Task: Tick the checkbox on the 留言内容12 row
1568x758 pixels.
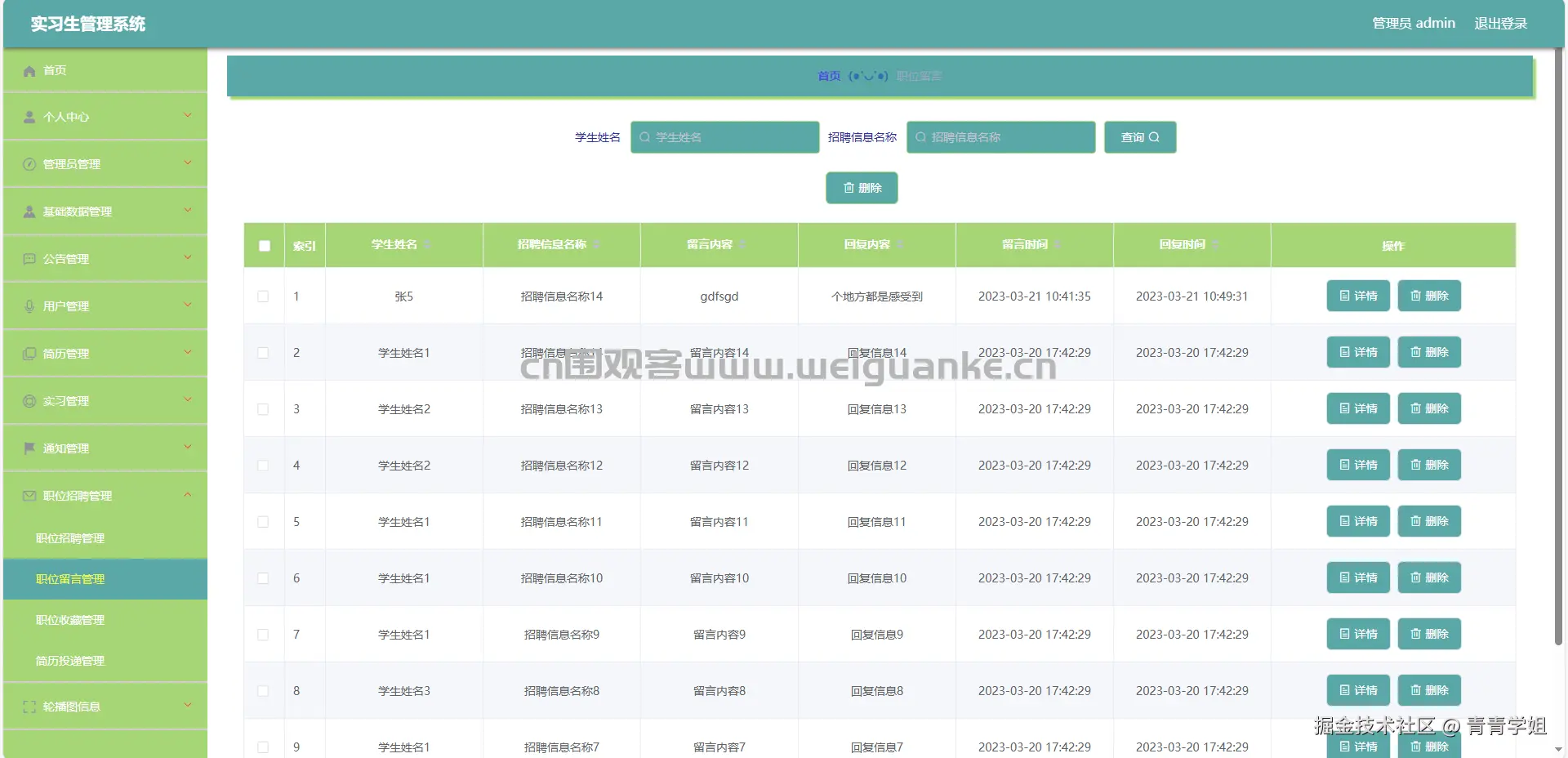Action: 263,466
